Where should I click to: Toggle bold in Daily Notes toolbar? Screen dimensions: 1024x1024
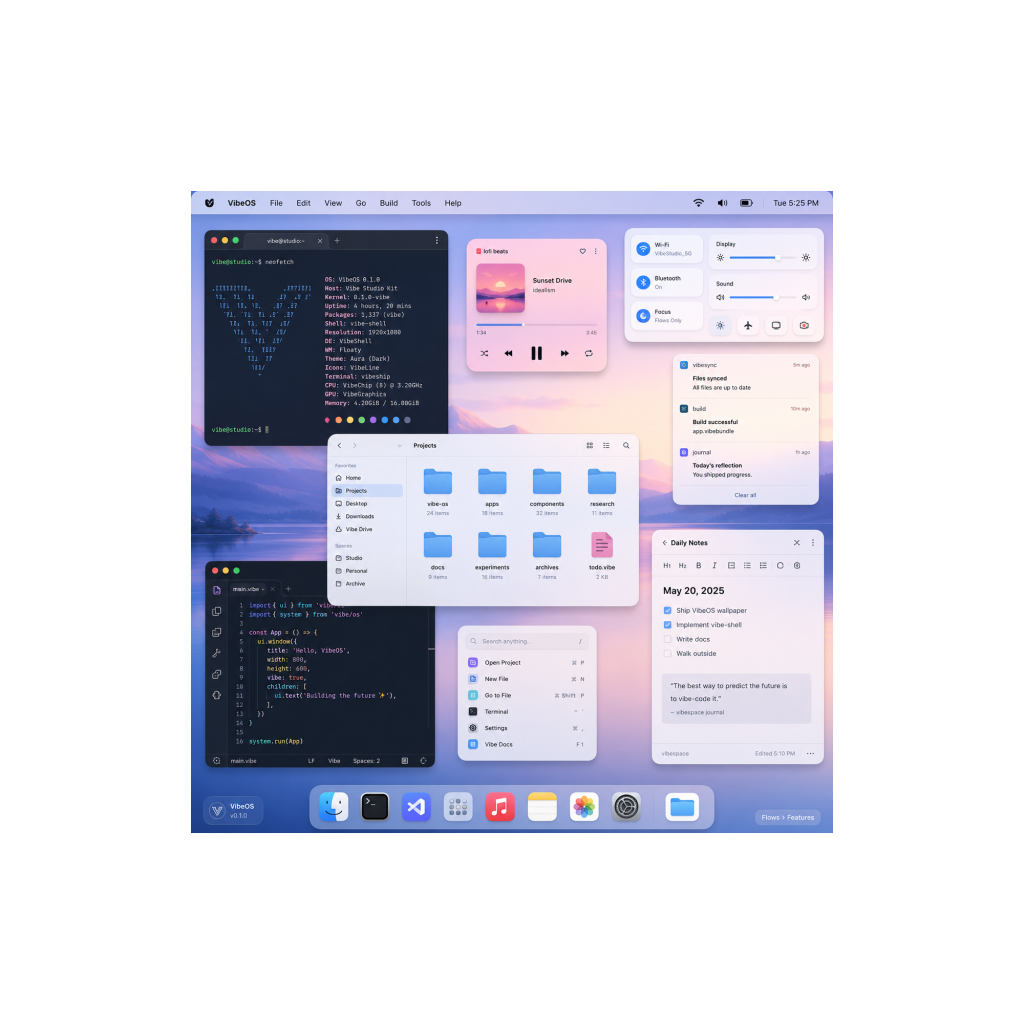[698, 566]
